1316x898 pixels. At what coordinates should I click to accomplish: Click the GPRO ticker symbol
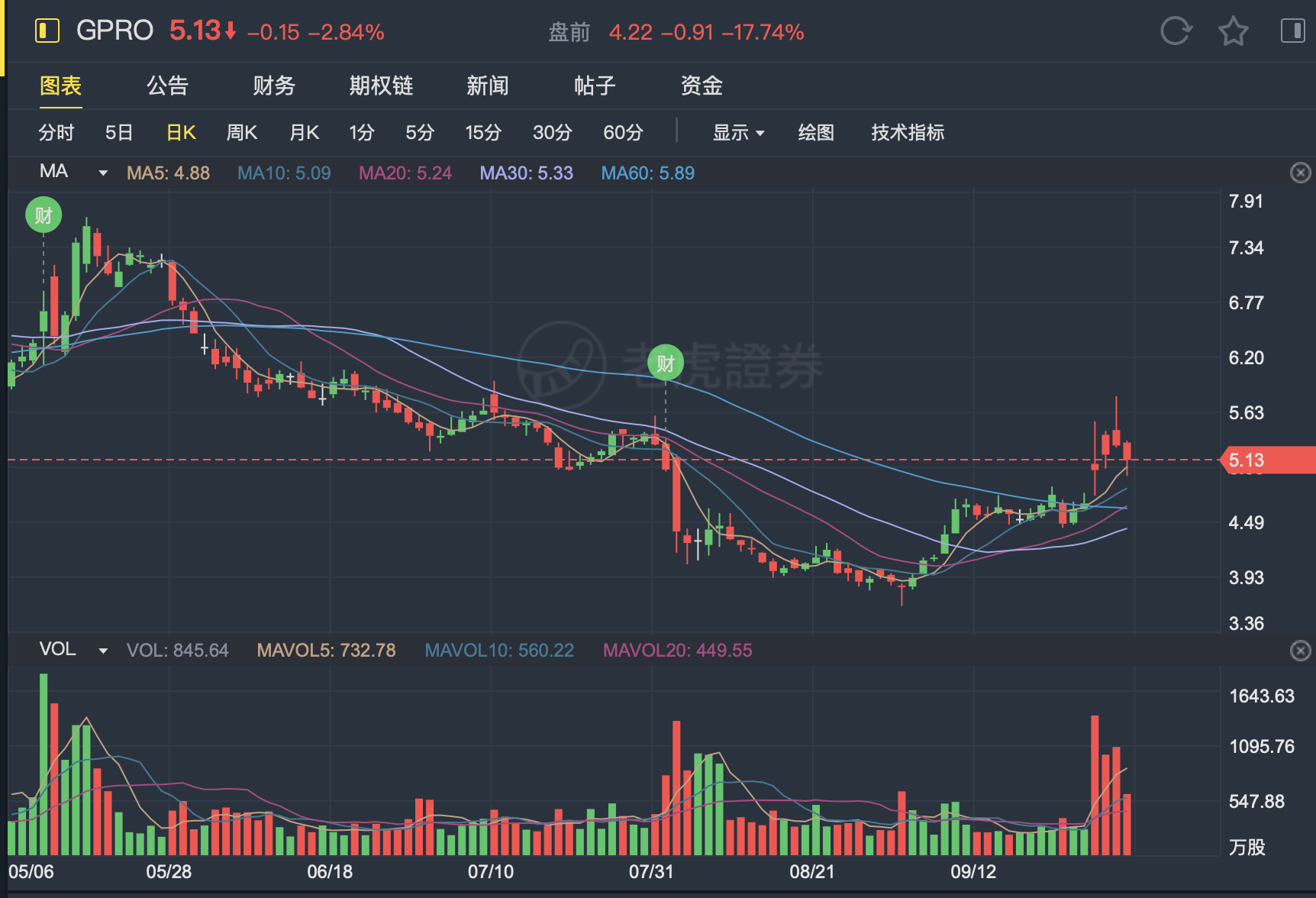pos(115,31)
